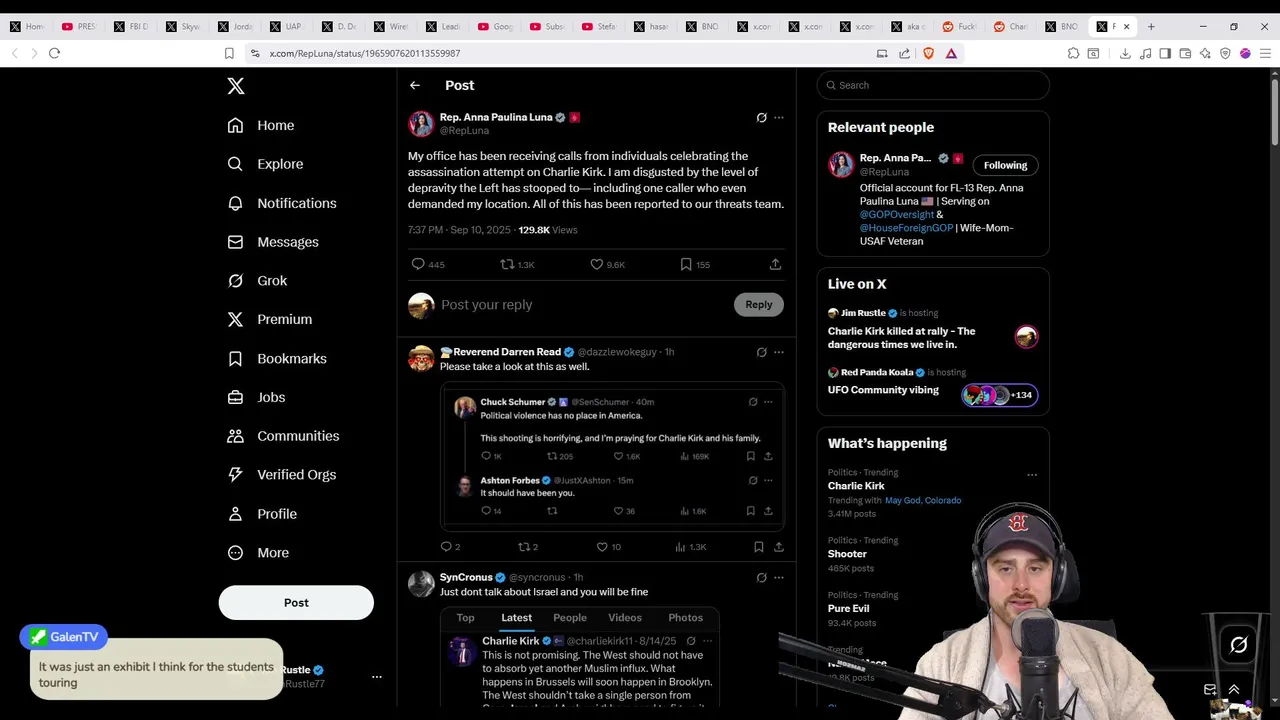The height and width of the screenshot is (720, 1280).
Task: Open the Jobs briefcase item
Action: point(256,397)
